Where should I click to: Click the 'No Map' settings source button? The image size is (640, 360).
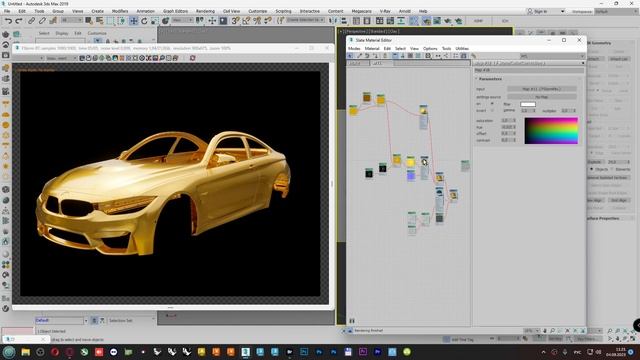(x=542, y=97)
